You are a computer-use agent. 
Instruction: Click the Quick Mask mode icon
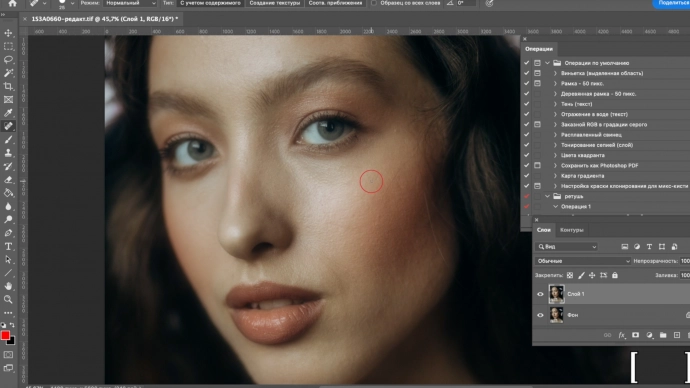point(8,355)
